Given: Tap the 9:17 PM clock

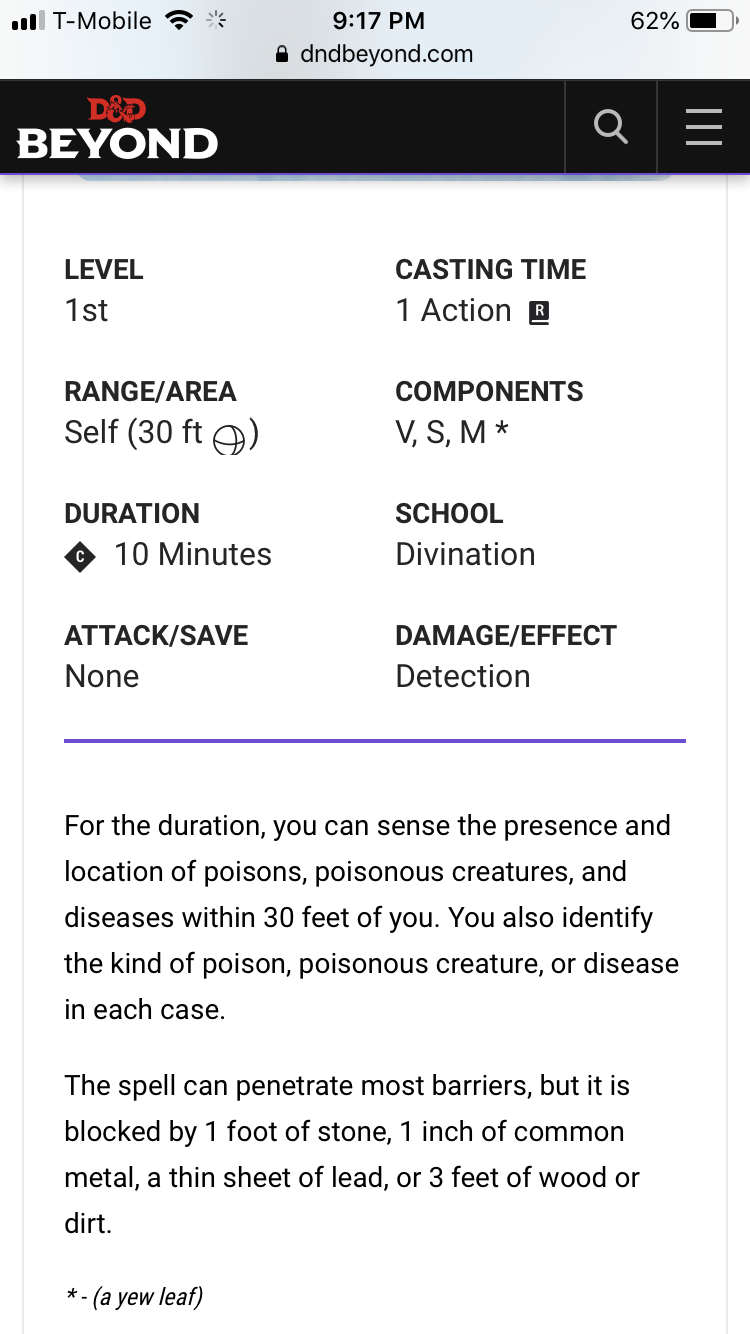Looking at the screenshot, I should click(378, 21).
